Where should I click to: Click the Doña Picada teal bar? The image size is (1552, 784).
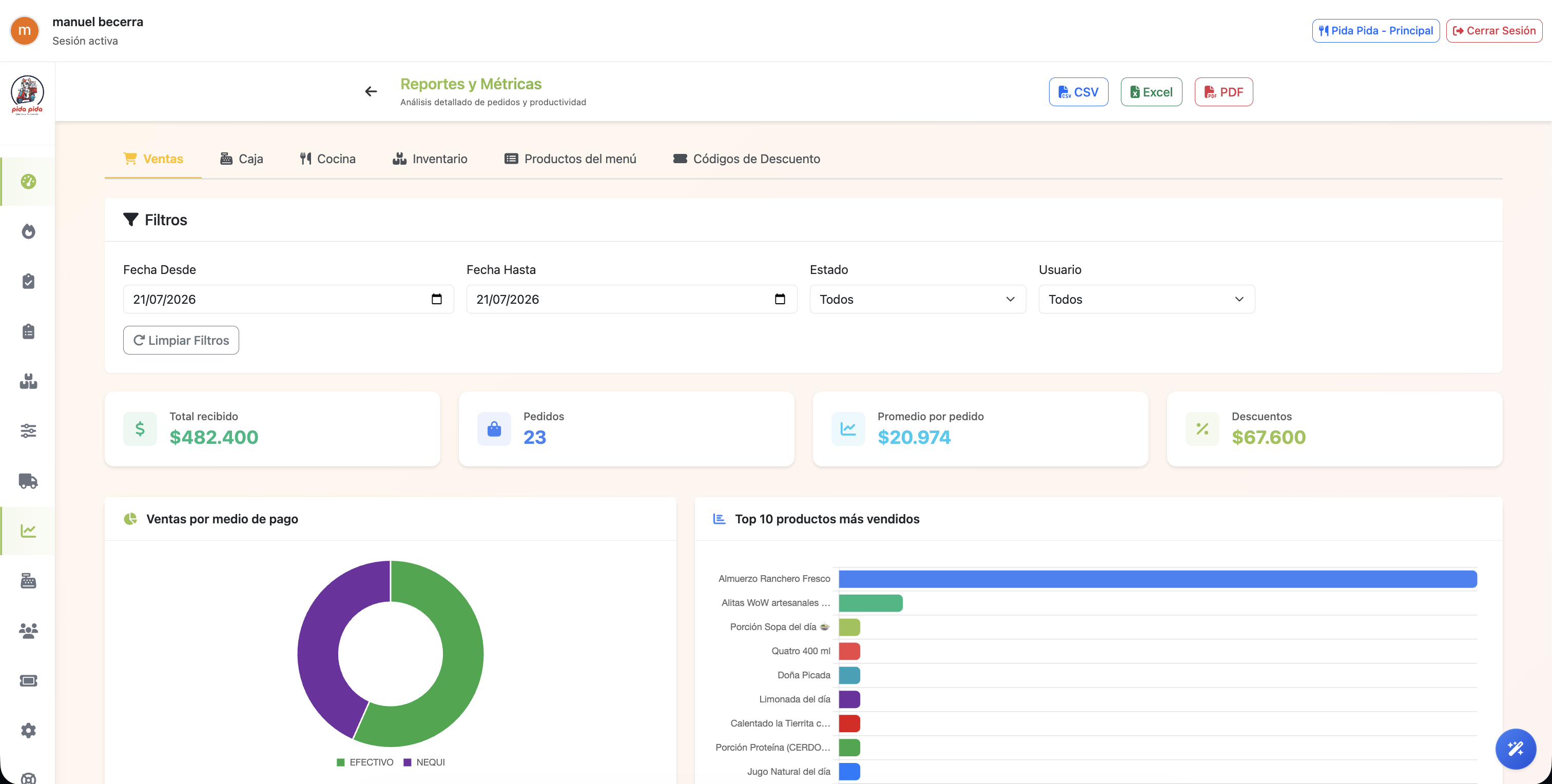[849, 676]
